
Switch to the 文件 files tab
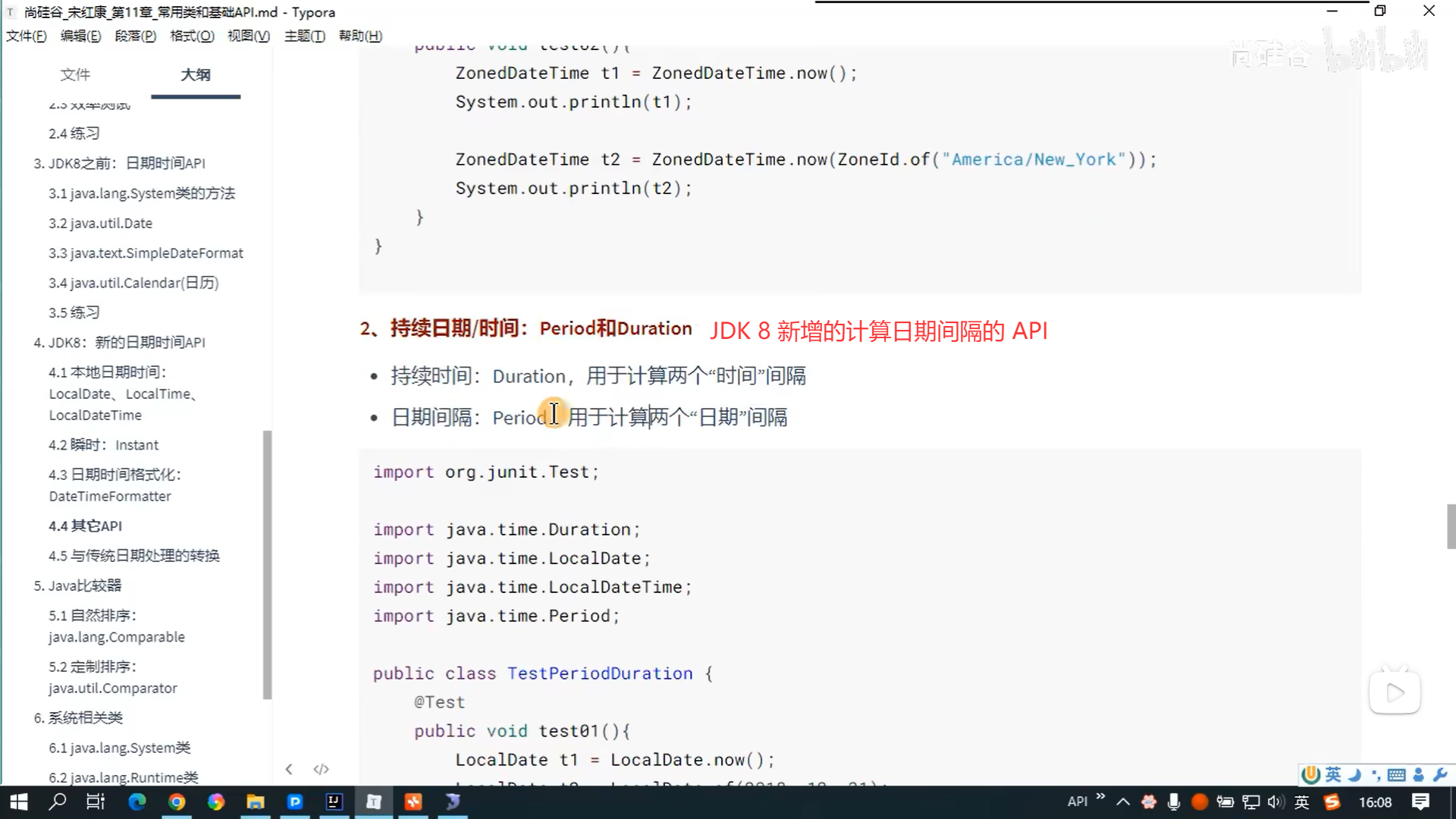[75, 74]
